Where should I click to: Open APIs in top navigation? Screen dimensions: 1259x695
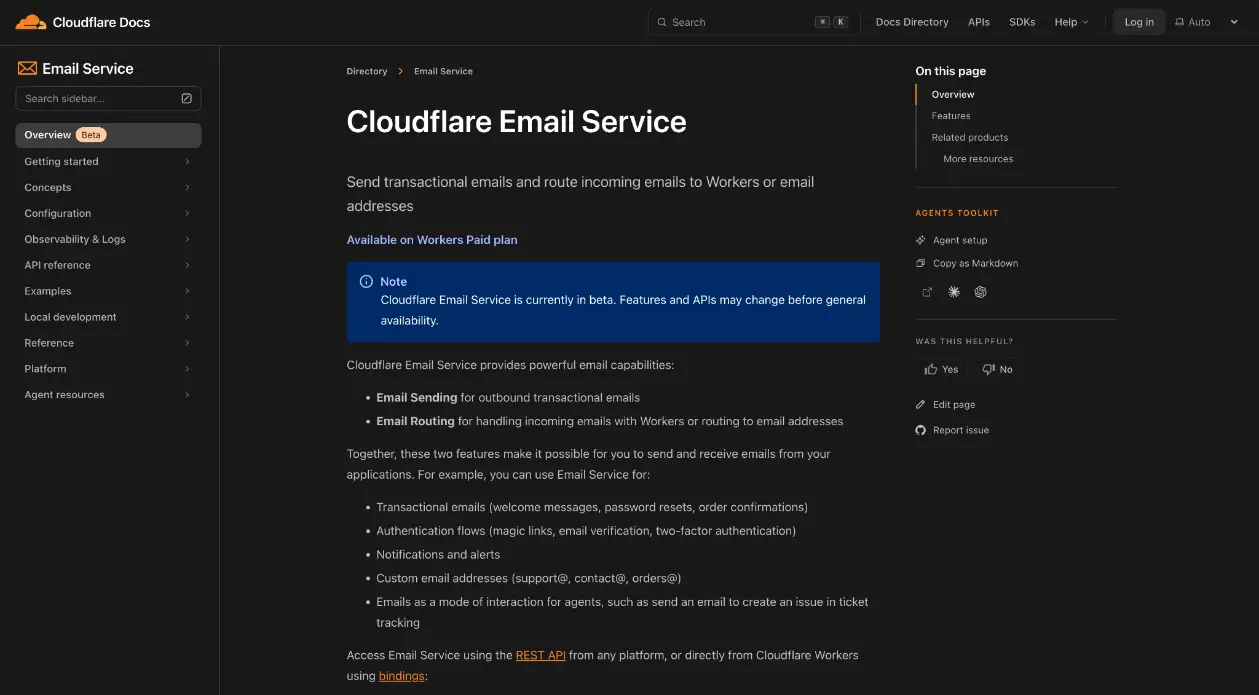click(979, 22)
